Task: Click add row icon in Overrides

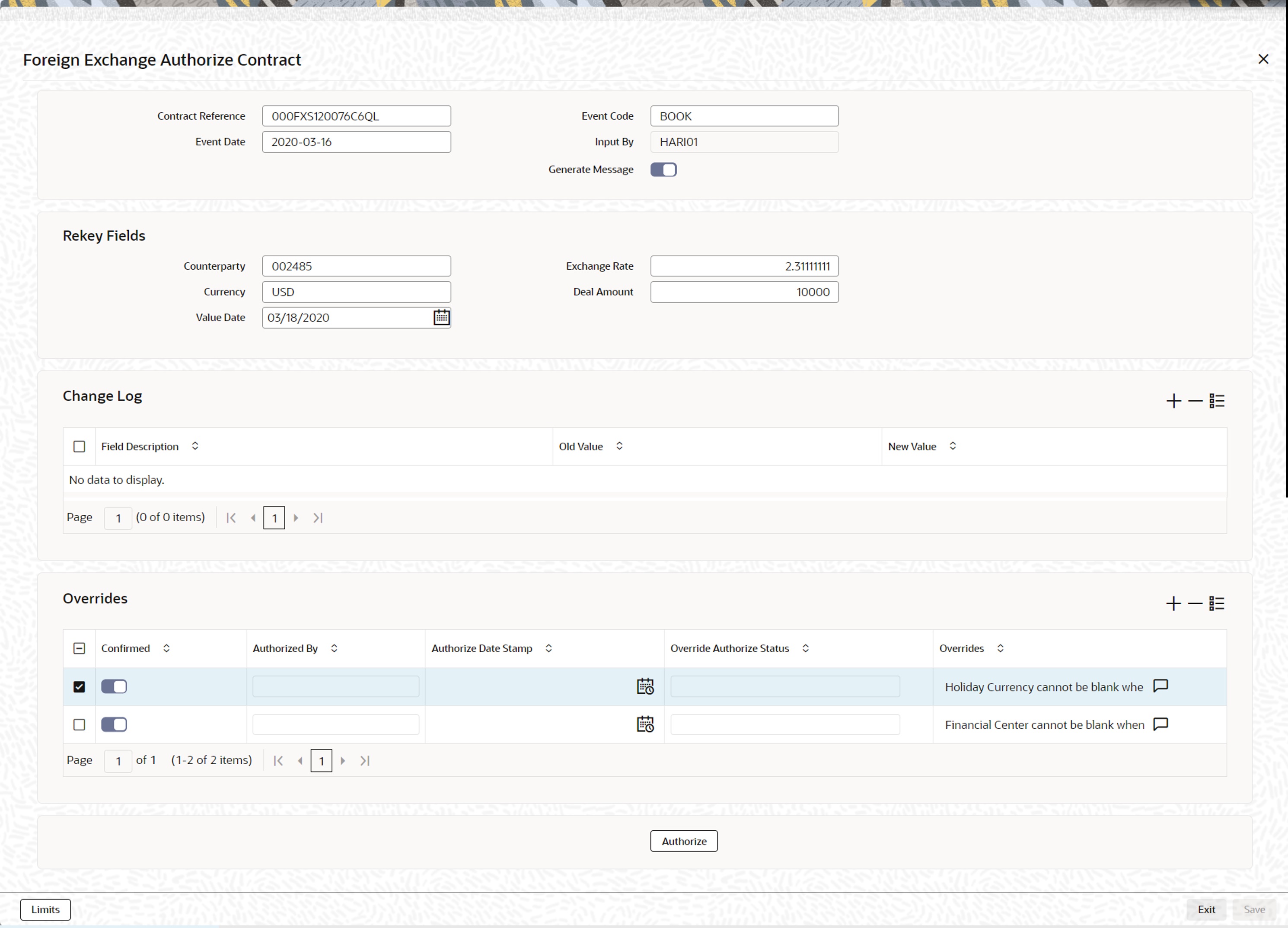Action: click(x=1173, y=603)
